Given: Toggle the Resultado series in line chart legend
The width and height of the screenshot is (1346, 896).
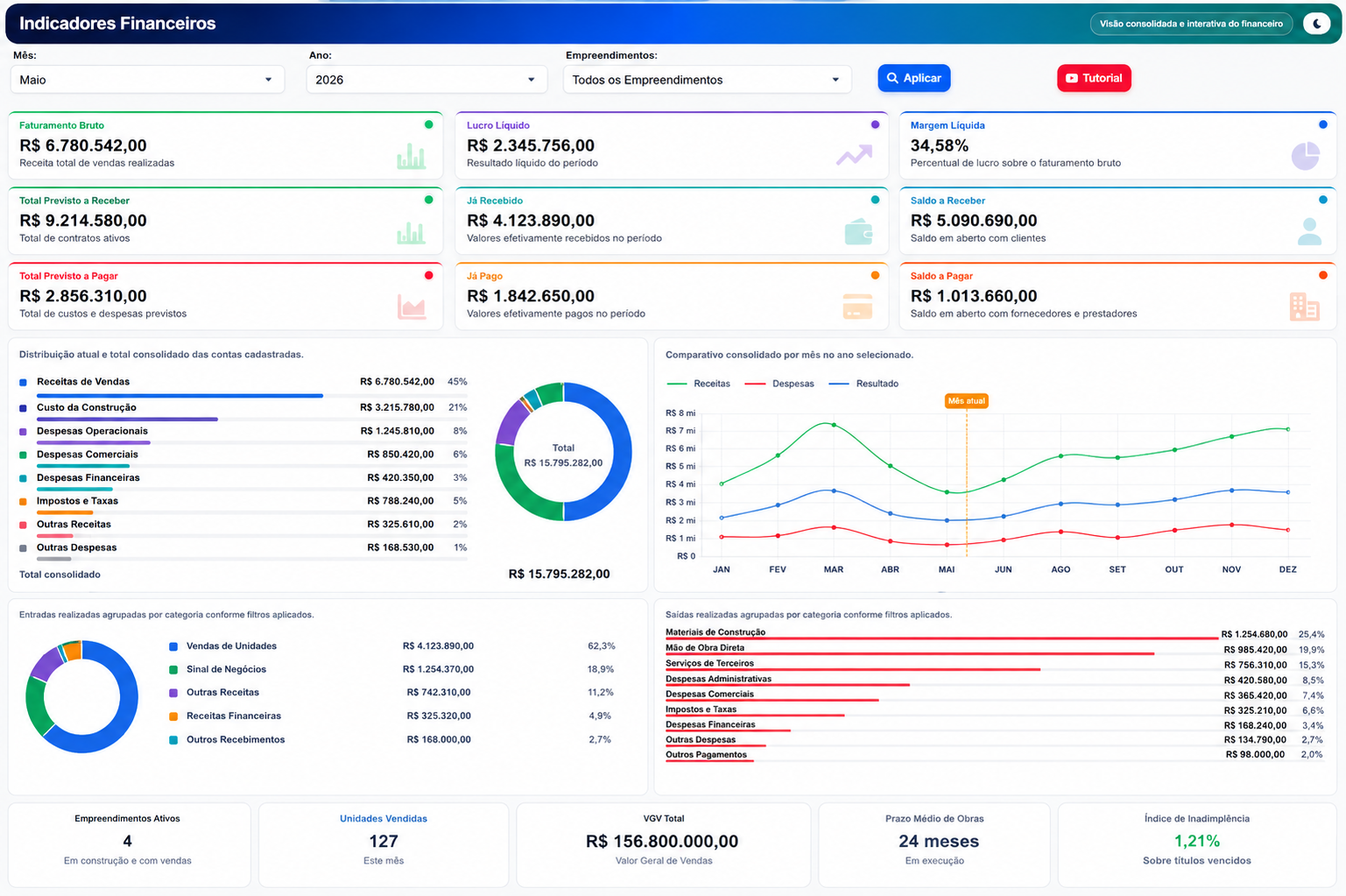Looking at the screenshot, I should click(863, 384).
